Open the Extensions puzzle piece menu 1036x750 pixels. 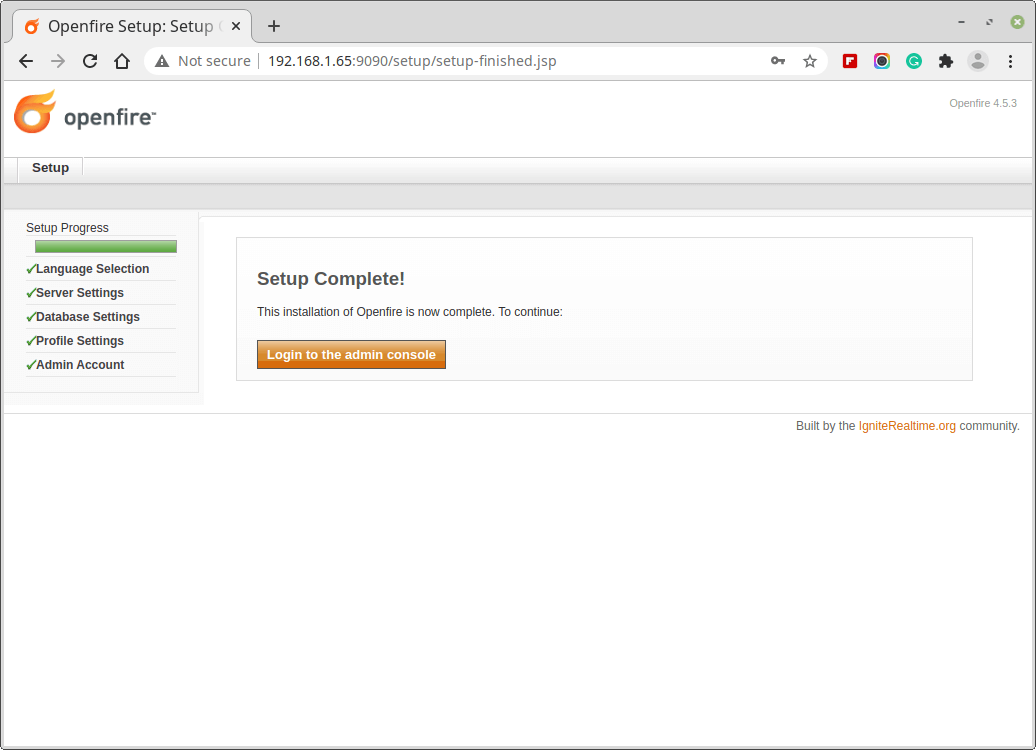pos(945,61)
